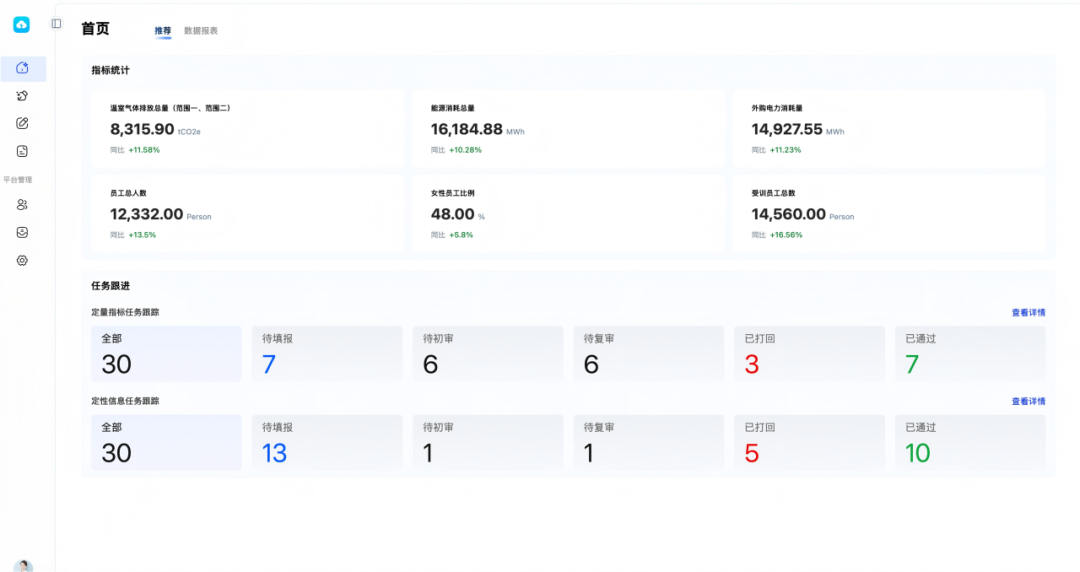1080x572 pixels.
Task: Collapse the sidebar with the panel toggle icon
Action: 56,24
